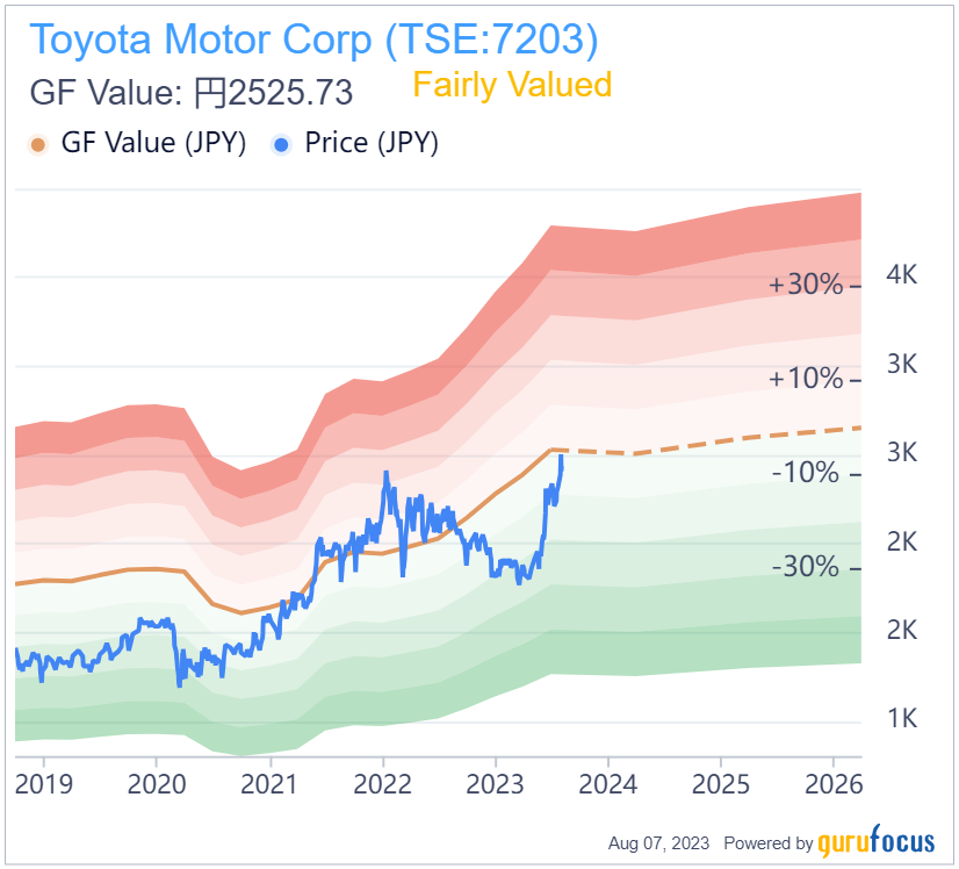Select the 2022 x-axis label
Viewport: 959px width, 869px height.
pyautogui.click(x=383, y=783)
